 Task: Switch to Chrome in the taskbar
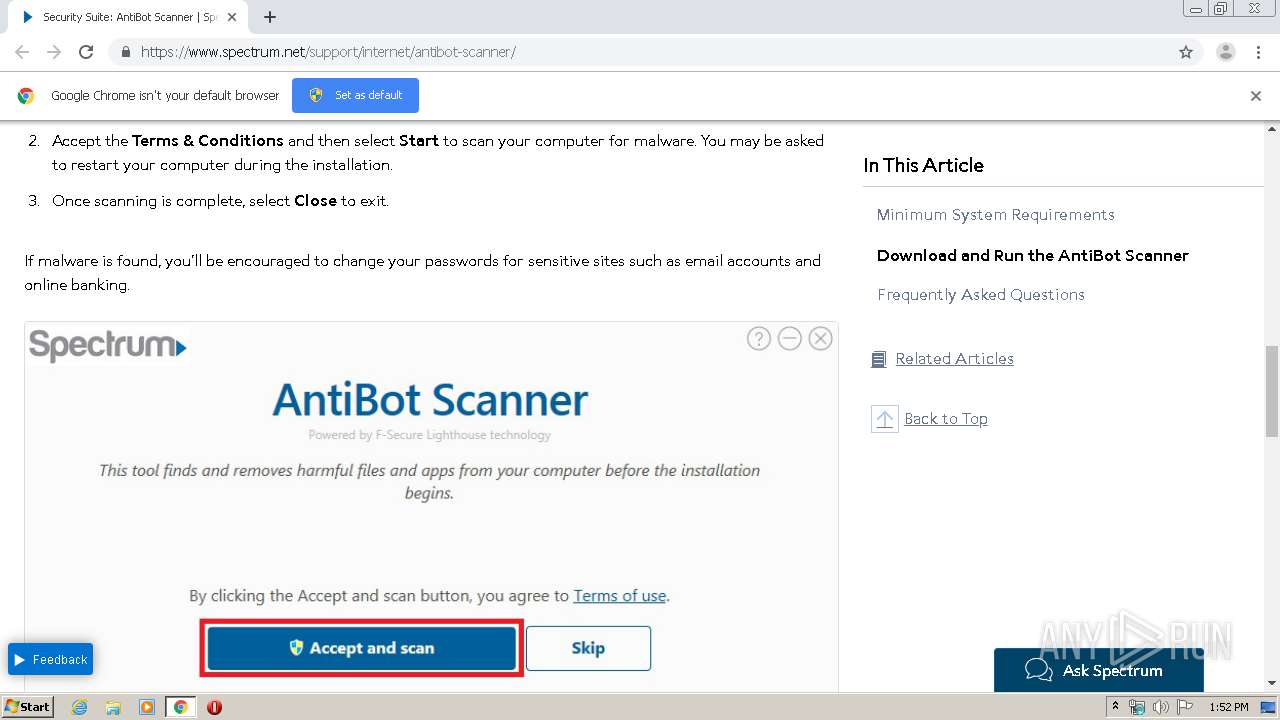point(180,707)
